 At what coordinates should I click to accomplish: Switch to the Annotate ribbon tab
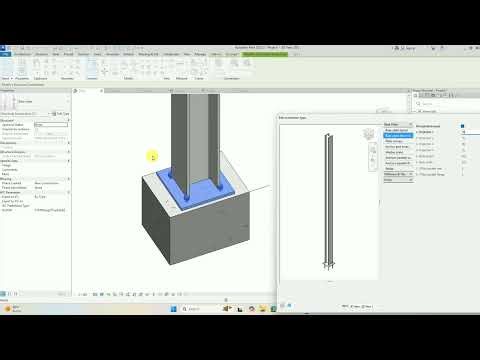(x=113, y=54)
